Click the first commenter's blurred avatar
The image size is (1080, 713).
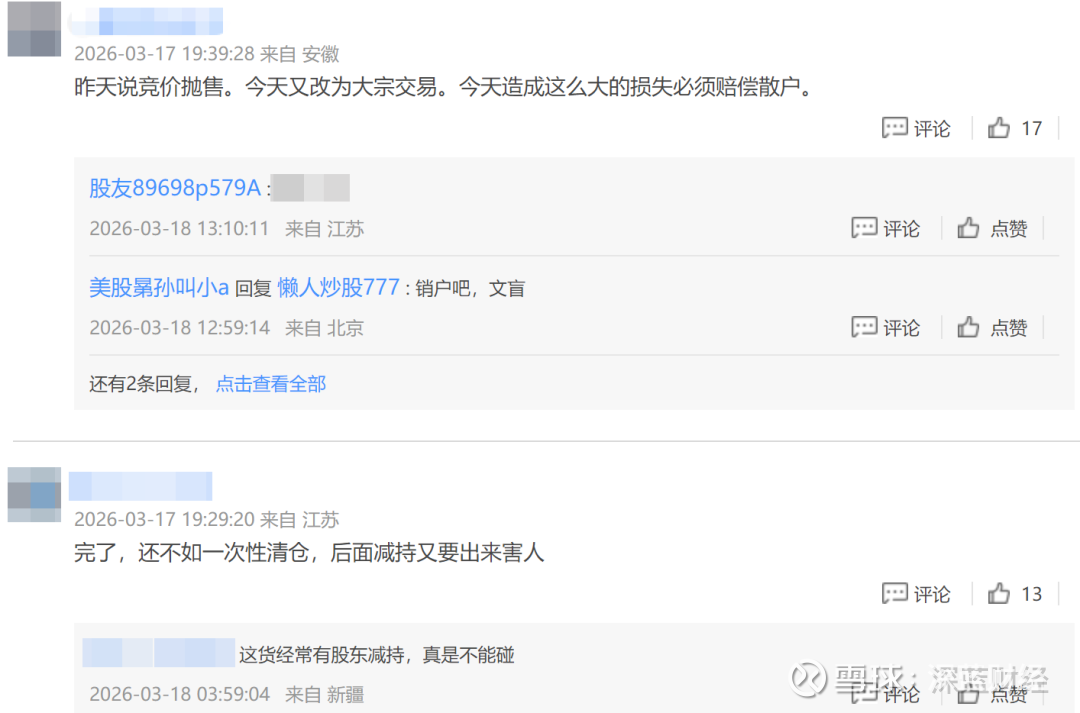[34, 29]
